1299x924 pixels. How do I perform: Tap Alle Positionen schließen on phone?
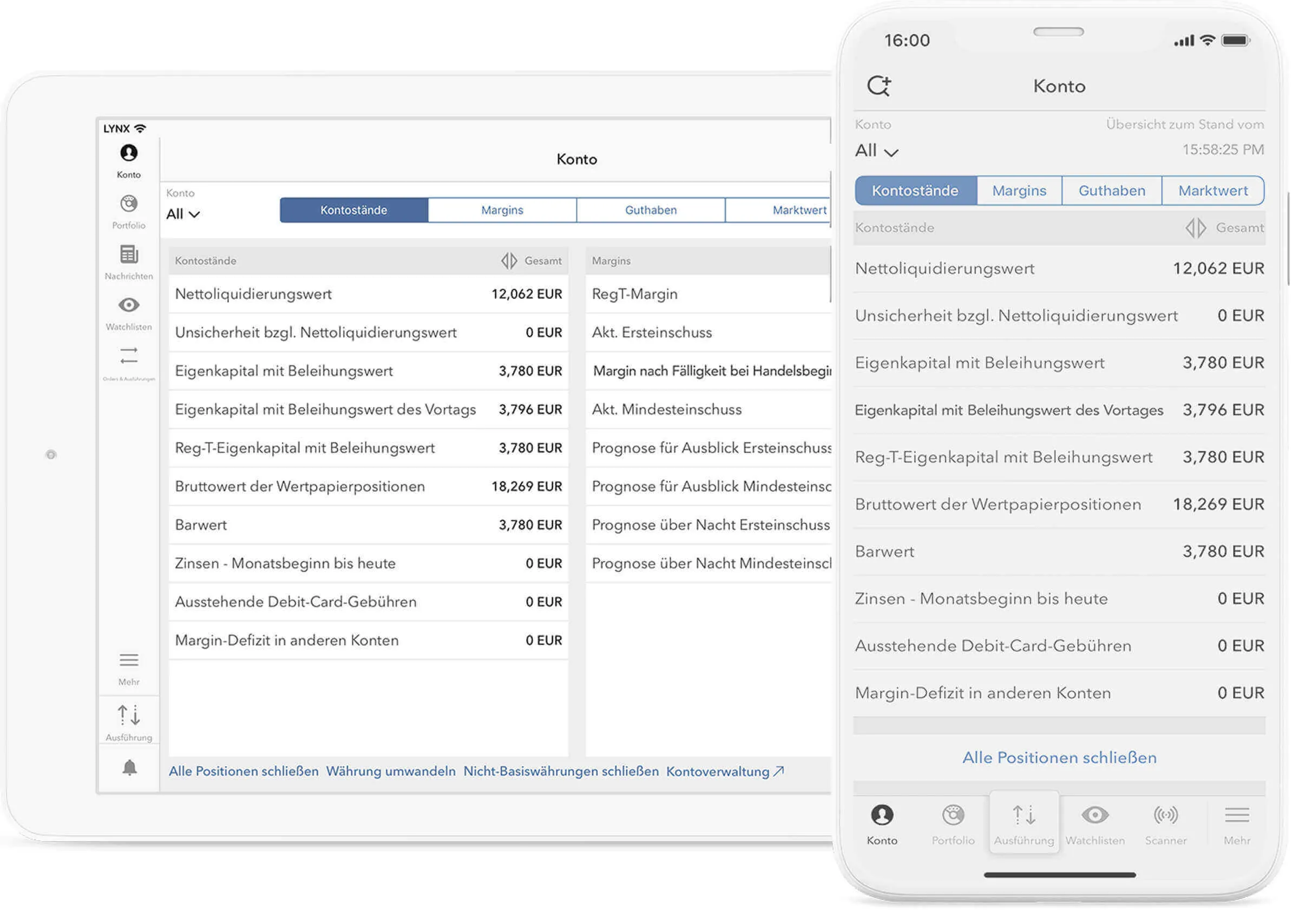1060,758
